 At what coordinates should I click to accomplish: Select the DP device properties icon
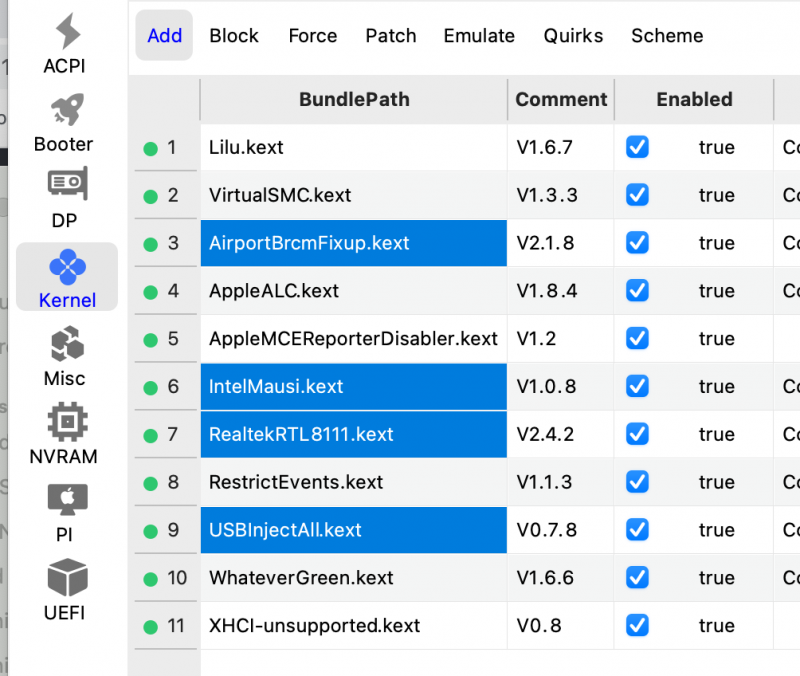pyautogui.click(x=66, y=186)
